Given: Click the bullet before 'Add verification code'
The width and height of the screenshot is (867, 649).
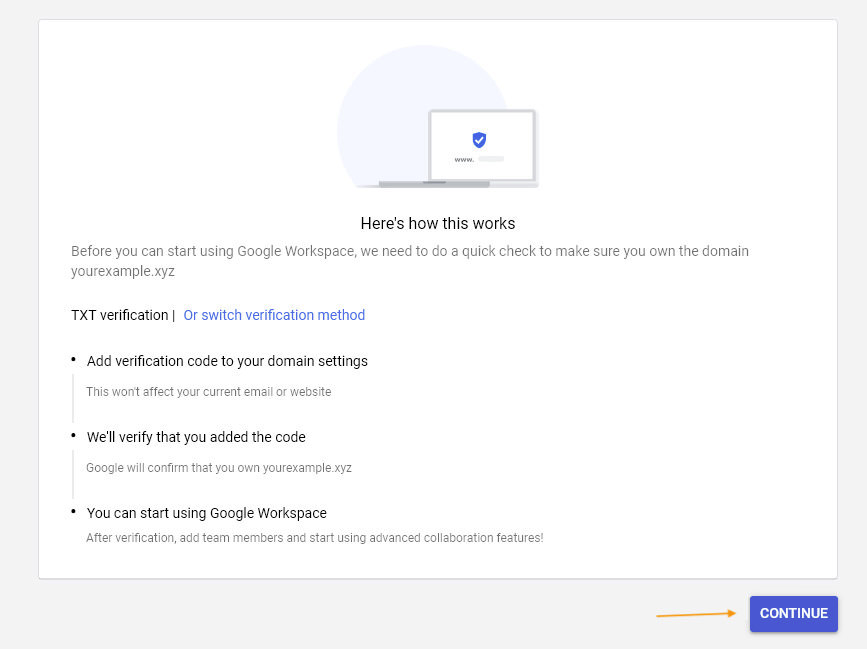Looking at the screenshot, I should tap(74, 360).
